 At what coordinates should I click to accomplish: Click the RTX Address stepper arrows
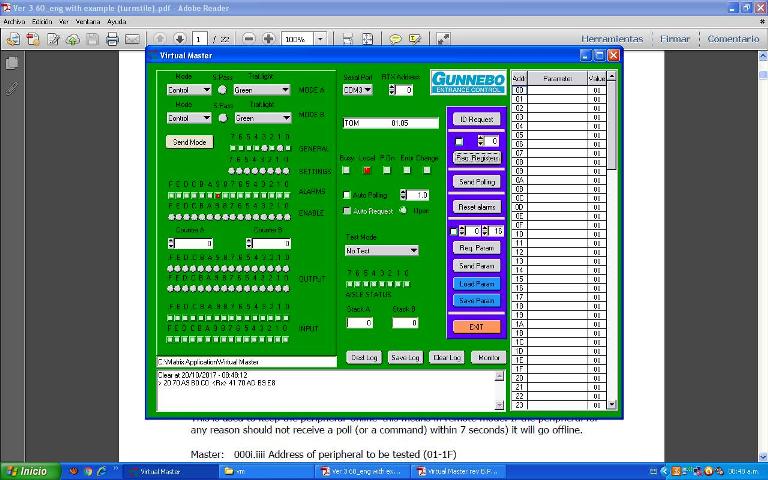click(x=392, y=90)
